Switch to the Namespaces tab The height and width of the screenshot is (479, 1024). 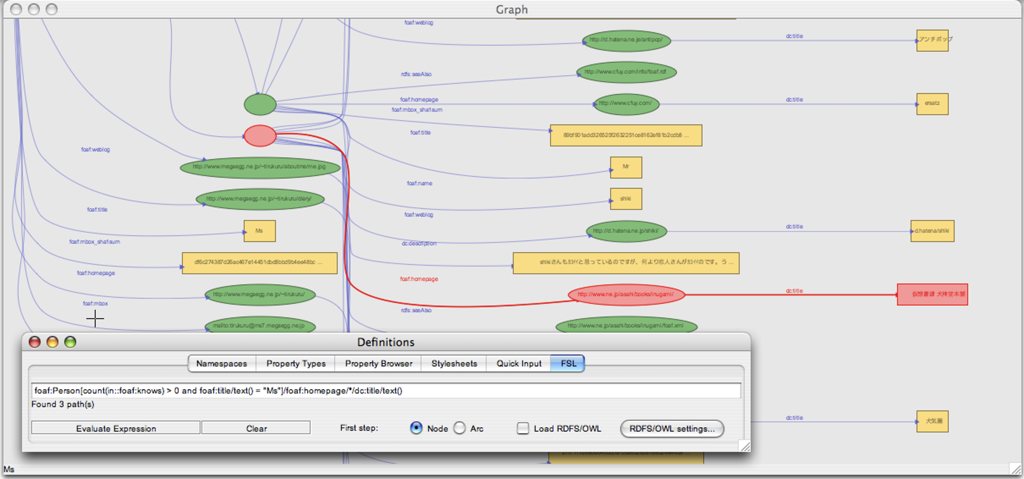tap(222, 364)
